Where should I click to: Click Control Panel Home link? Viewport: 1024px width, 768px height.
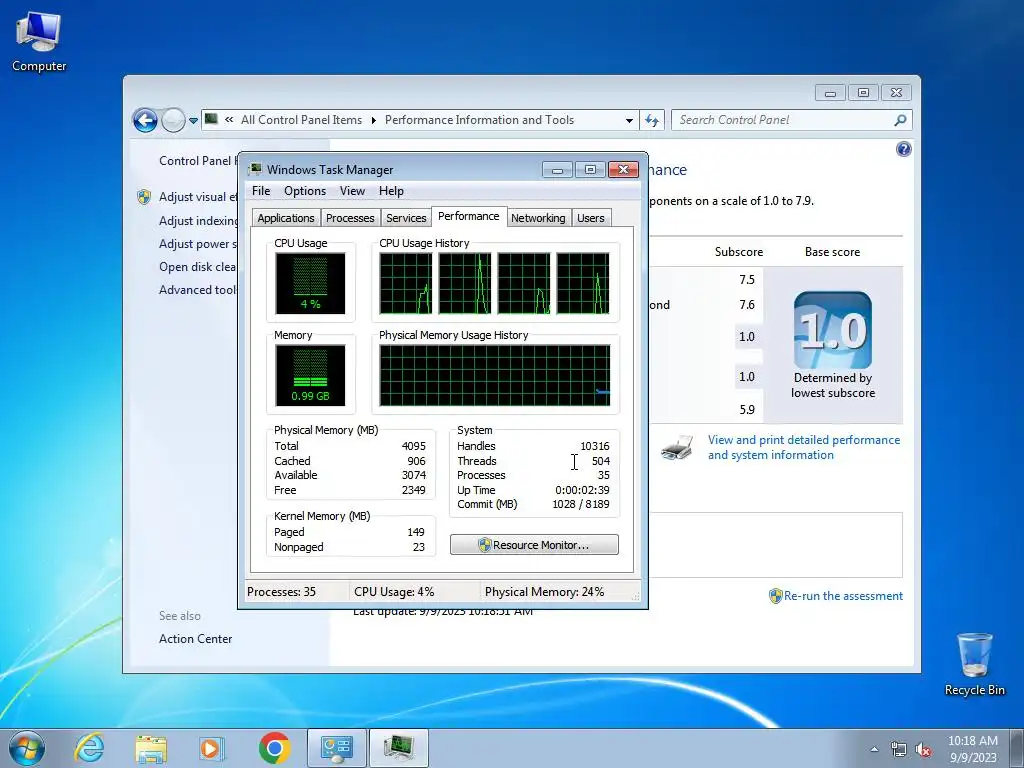tap(198, 161)
